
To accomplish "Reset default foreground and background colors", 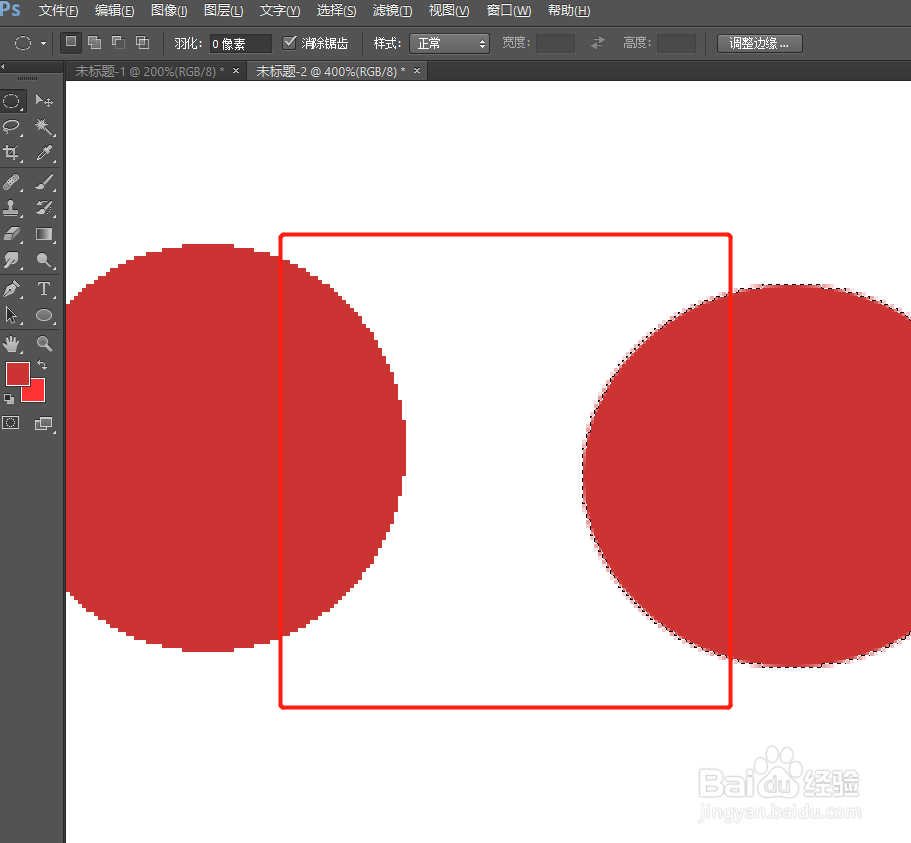I will 9,399.
